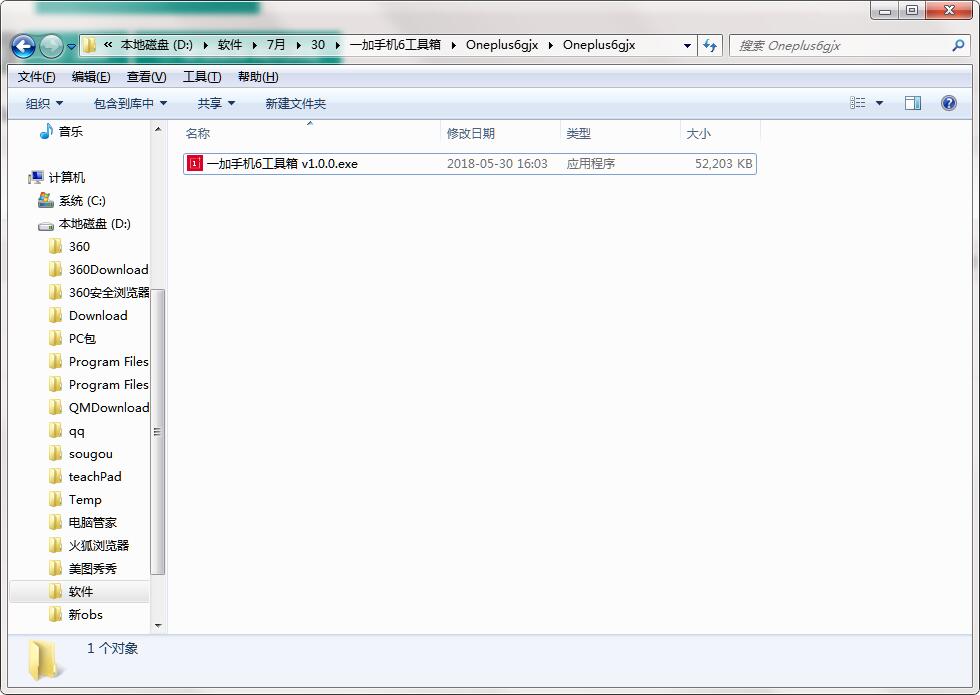
Task: Open the 组织 dropdown
Action: pyautogui.click(x=44, y=103)
